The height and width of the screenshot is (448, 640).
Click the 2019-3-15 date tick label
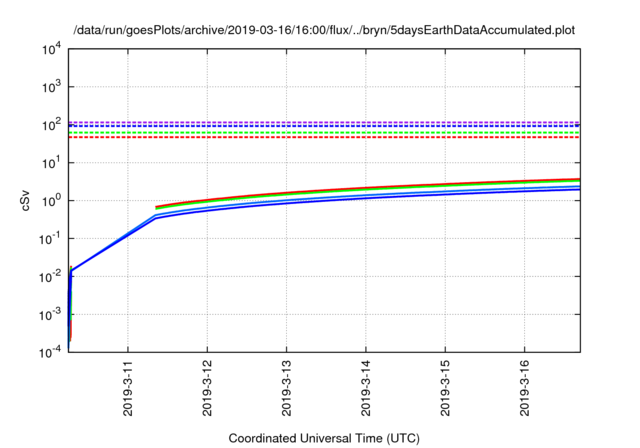coord(445,388)
